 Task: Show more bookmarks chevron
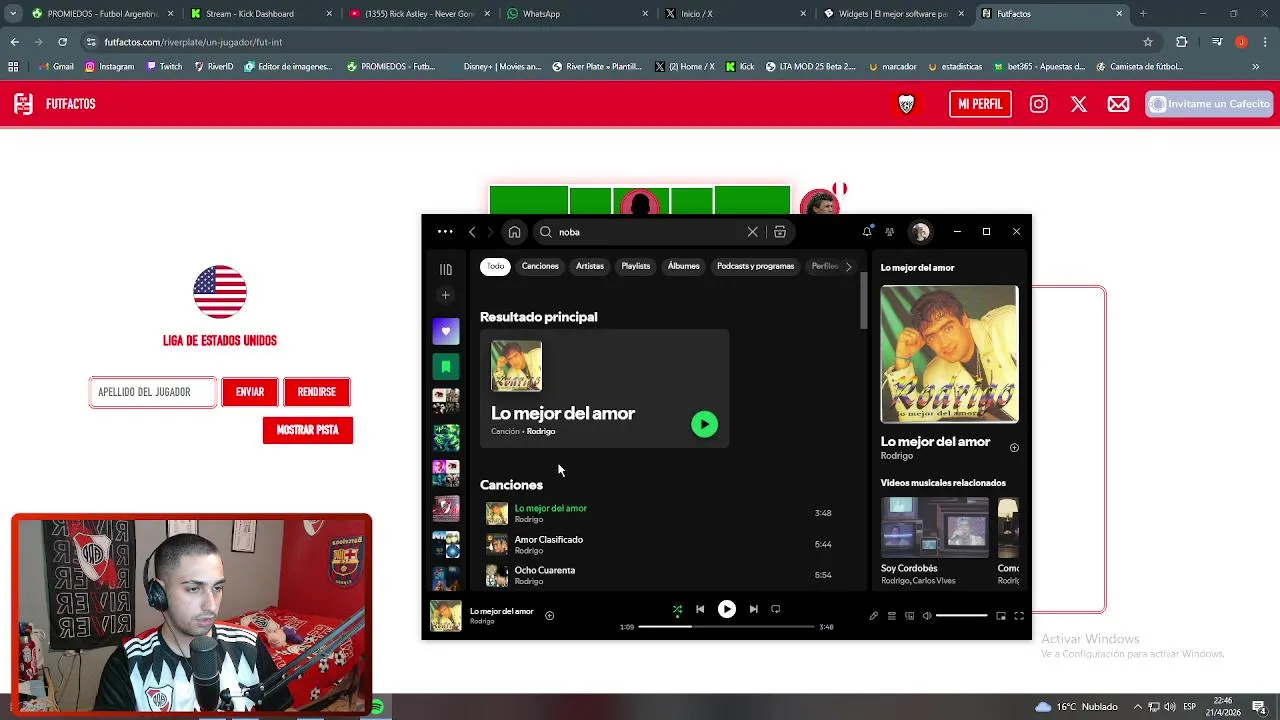(x=1256, y=67)
